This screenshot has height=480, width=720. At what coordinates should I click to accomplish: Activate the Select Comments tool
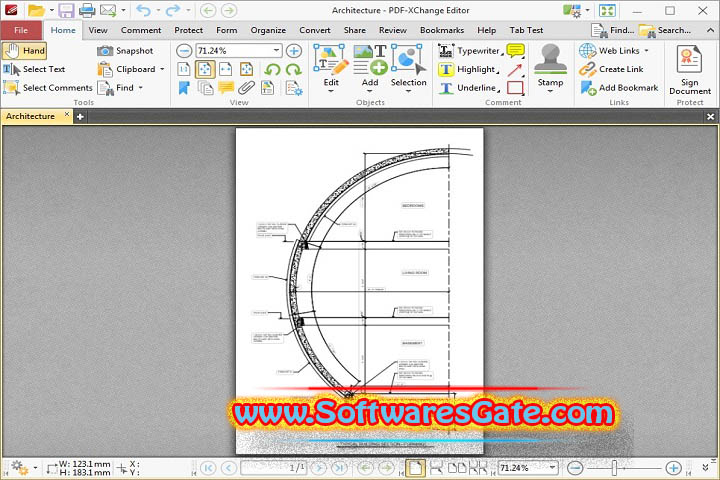click(48, 88)
